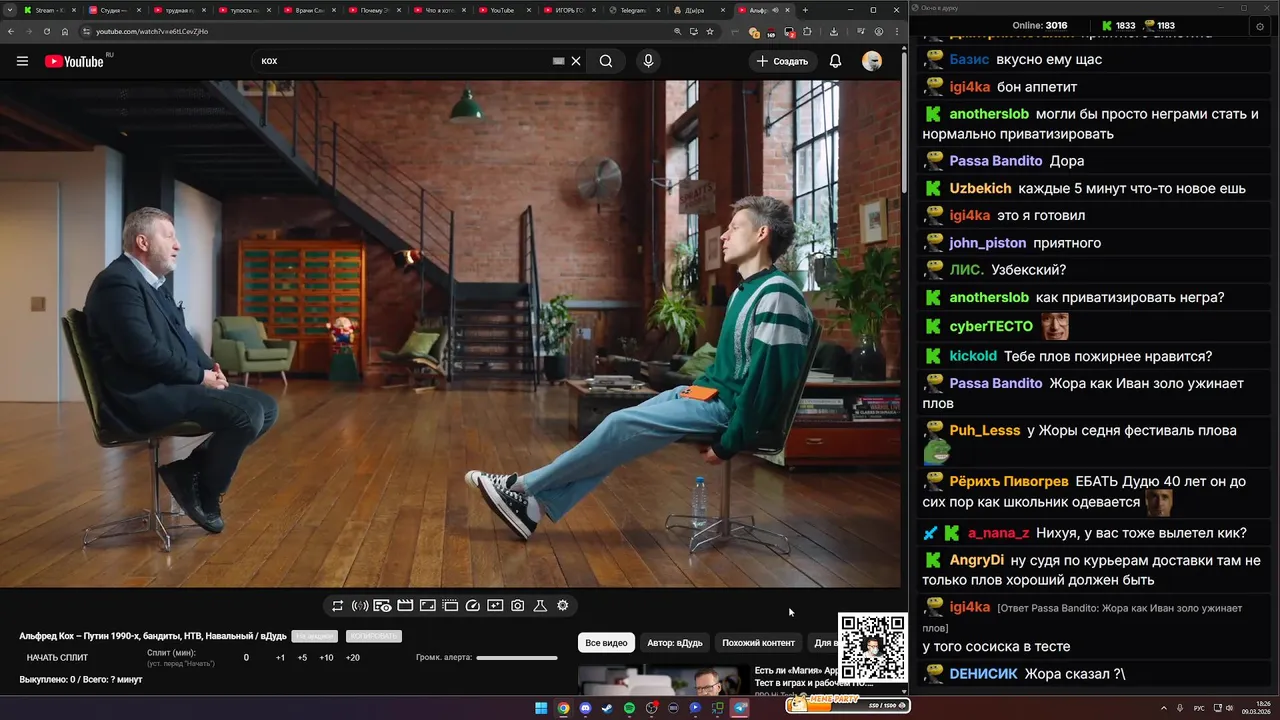Image resolution: width=1280 pixels, height=720 pixels.
Task: Open Discord from the taskbar
Action: tap(585, 708)
